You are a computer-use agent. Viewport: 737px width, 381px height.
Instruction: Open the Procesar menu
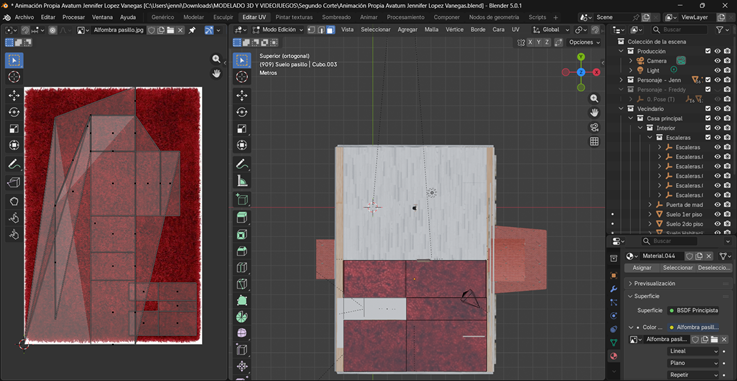pos(73,17)
